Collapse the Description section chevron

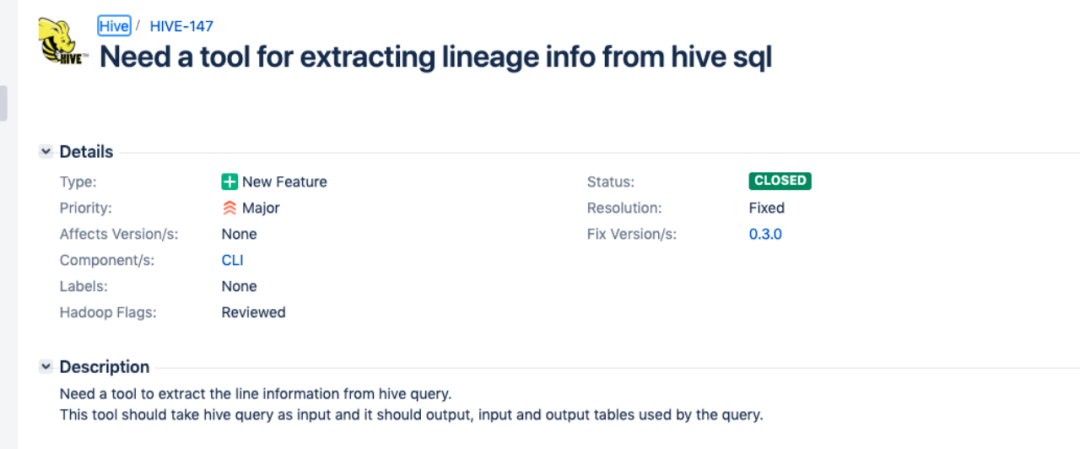(45, 367)
